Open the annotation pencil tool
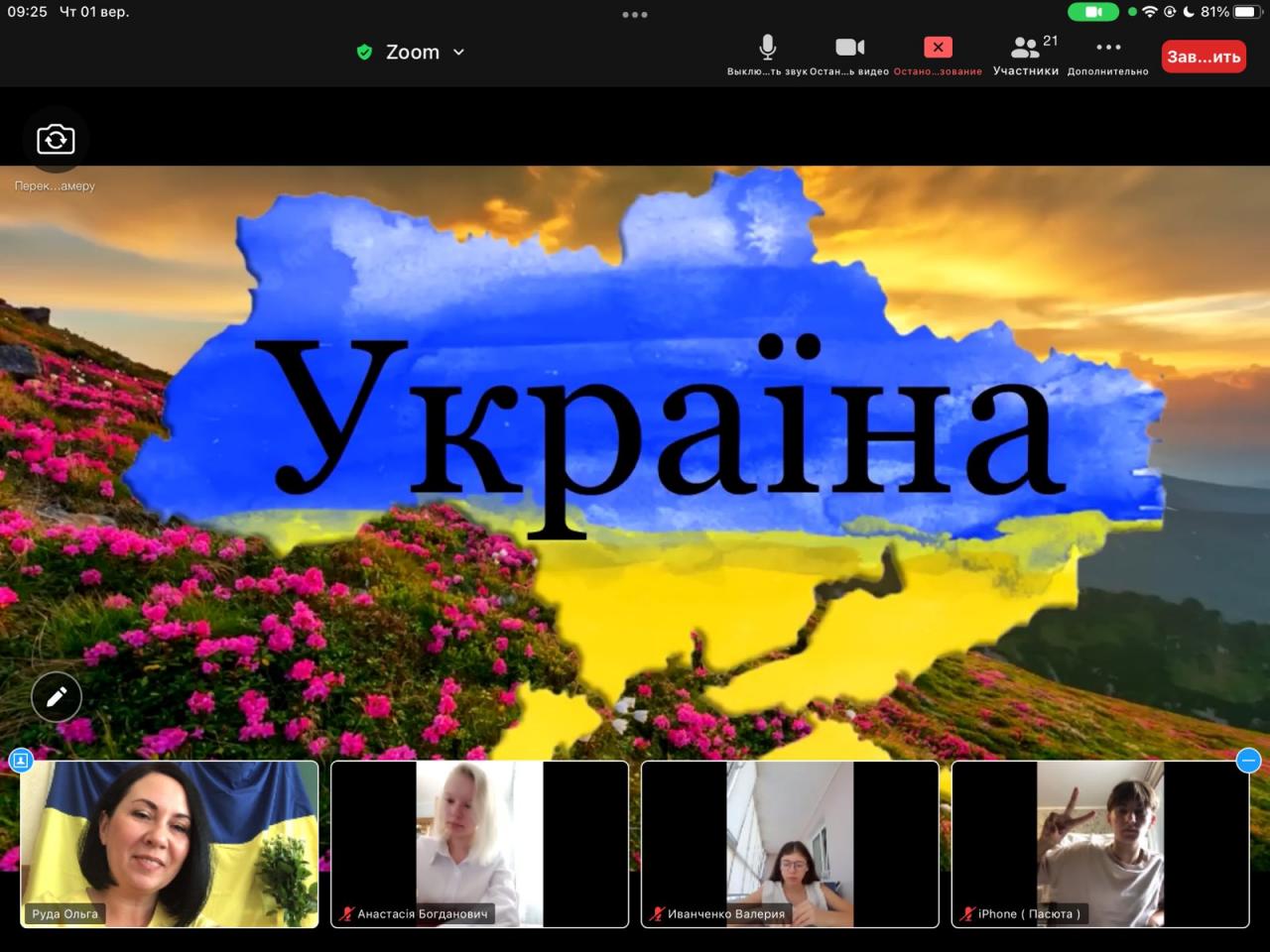The height and width of the screenshot is (952, 1270). (57, 697)
